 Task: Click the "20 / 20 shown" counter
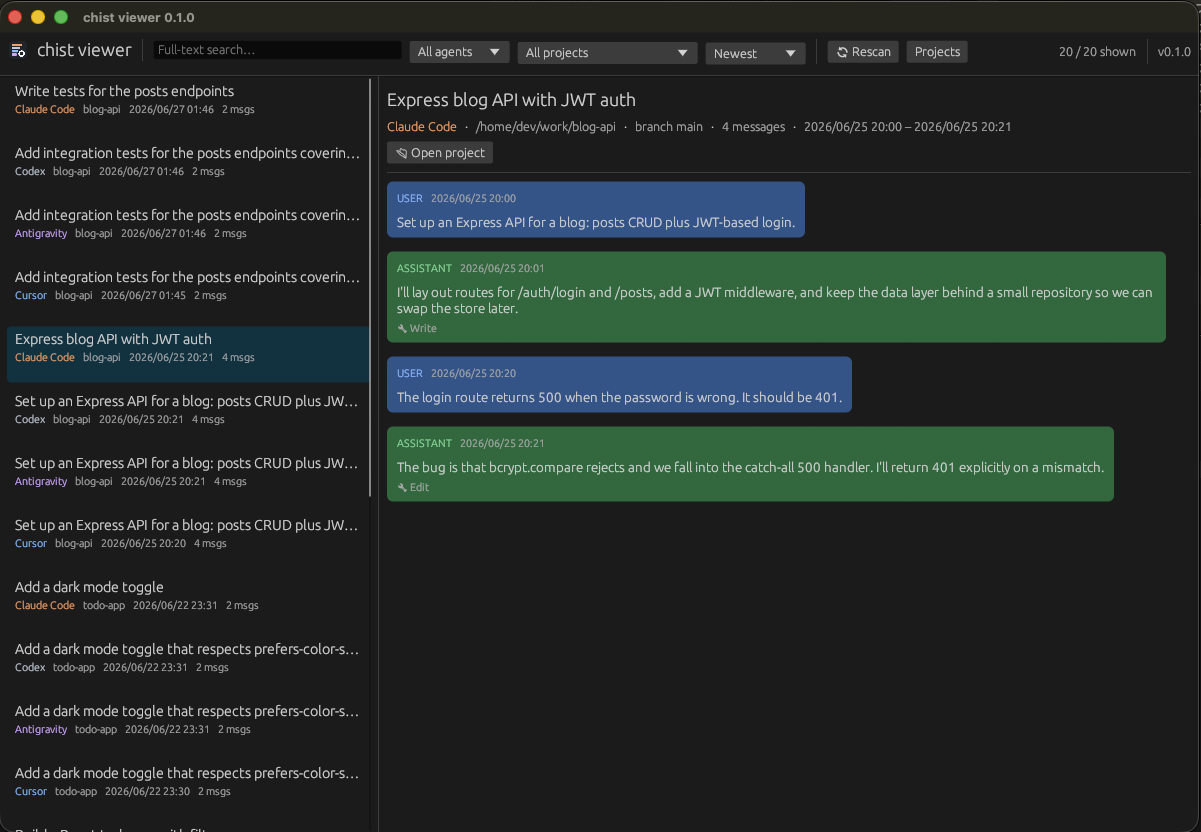[1097, 52]
